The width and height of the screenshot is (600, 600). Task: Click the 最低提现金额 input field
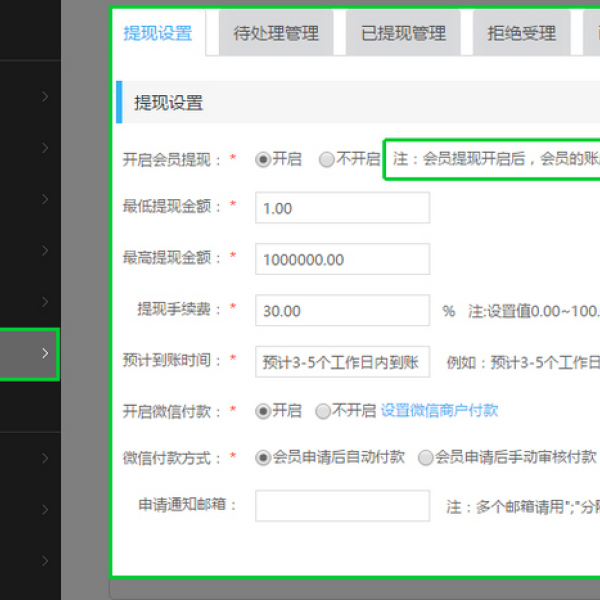click(342, 208)
